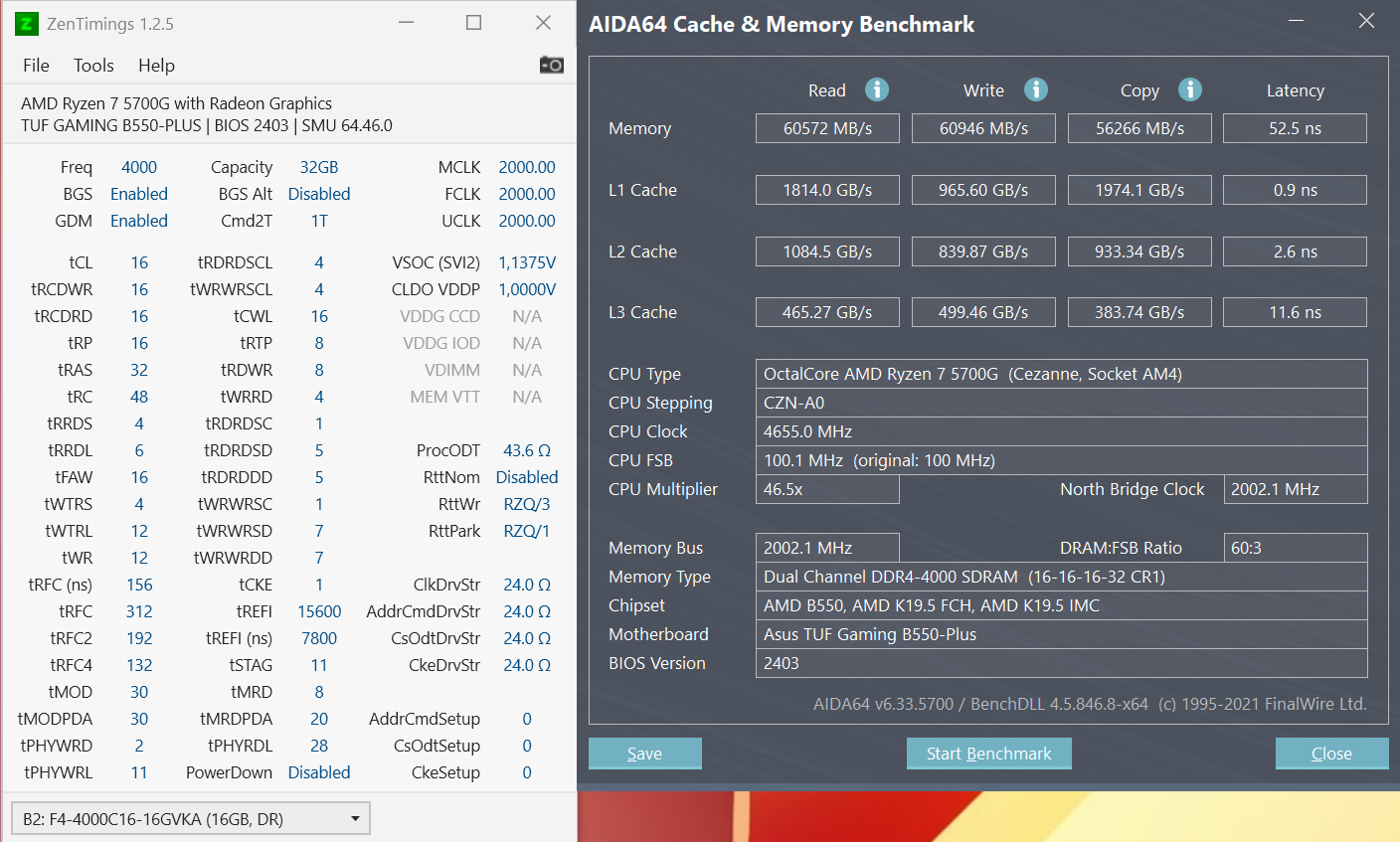The image size is (1400, 842).
Task: Open the Tools menu in ZenTimings
Action: coord(93,66)
